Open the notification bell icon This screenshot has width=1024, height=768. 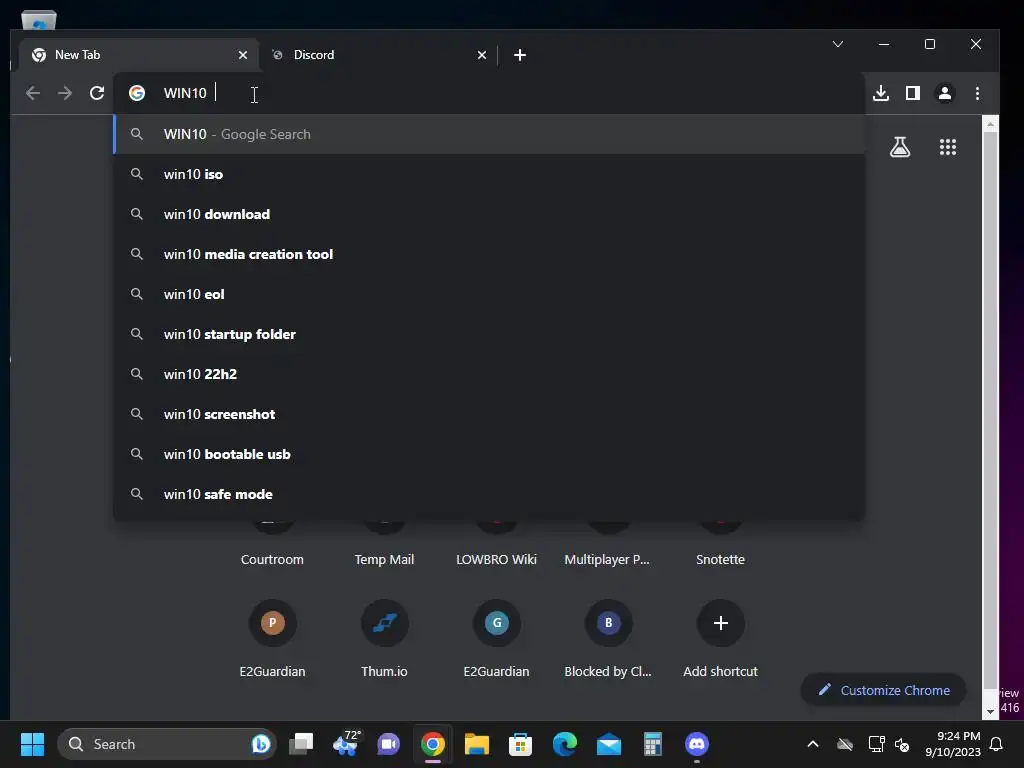997,744
